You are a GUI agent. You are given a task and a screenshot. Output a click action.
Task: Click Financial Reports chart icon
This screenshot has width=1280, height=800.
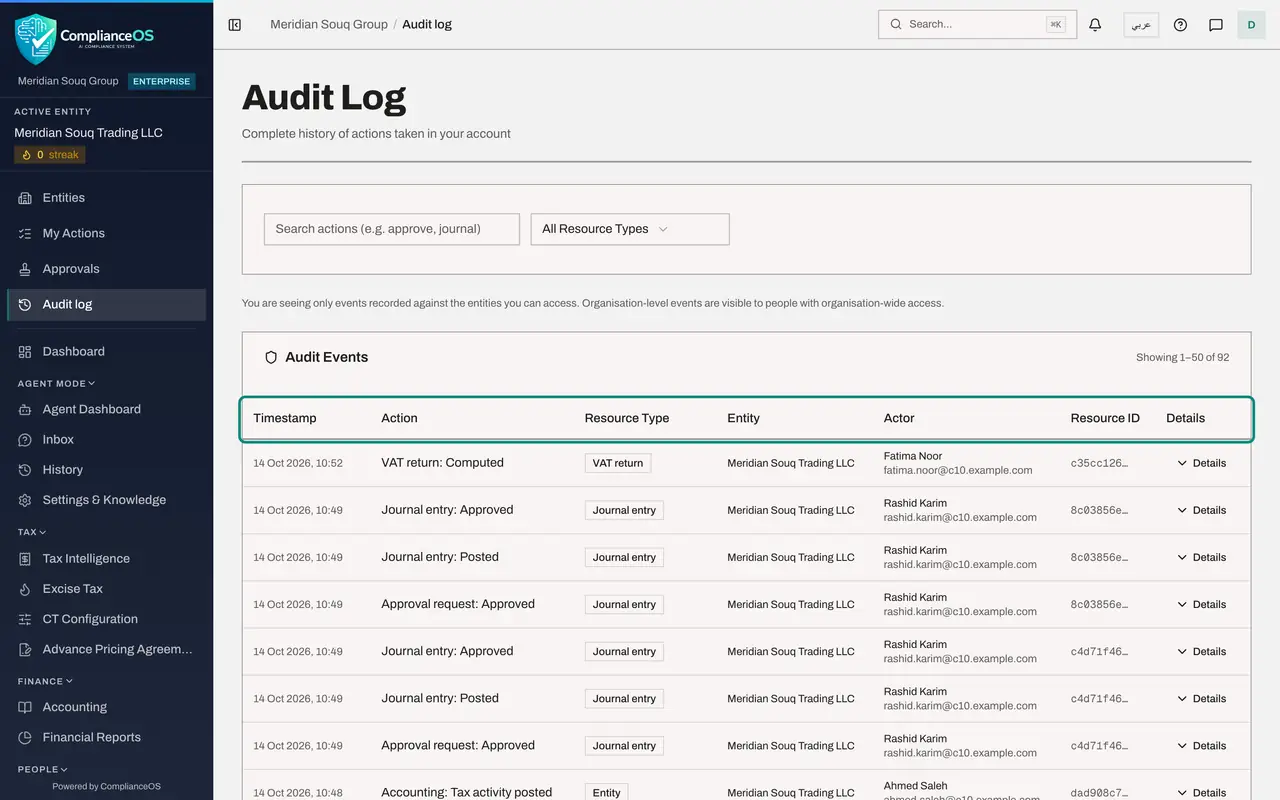coord(25,737)
